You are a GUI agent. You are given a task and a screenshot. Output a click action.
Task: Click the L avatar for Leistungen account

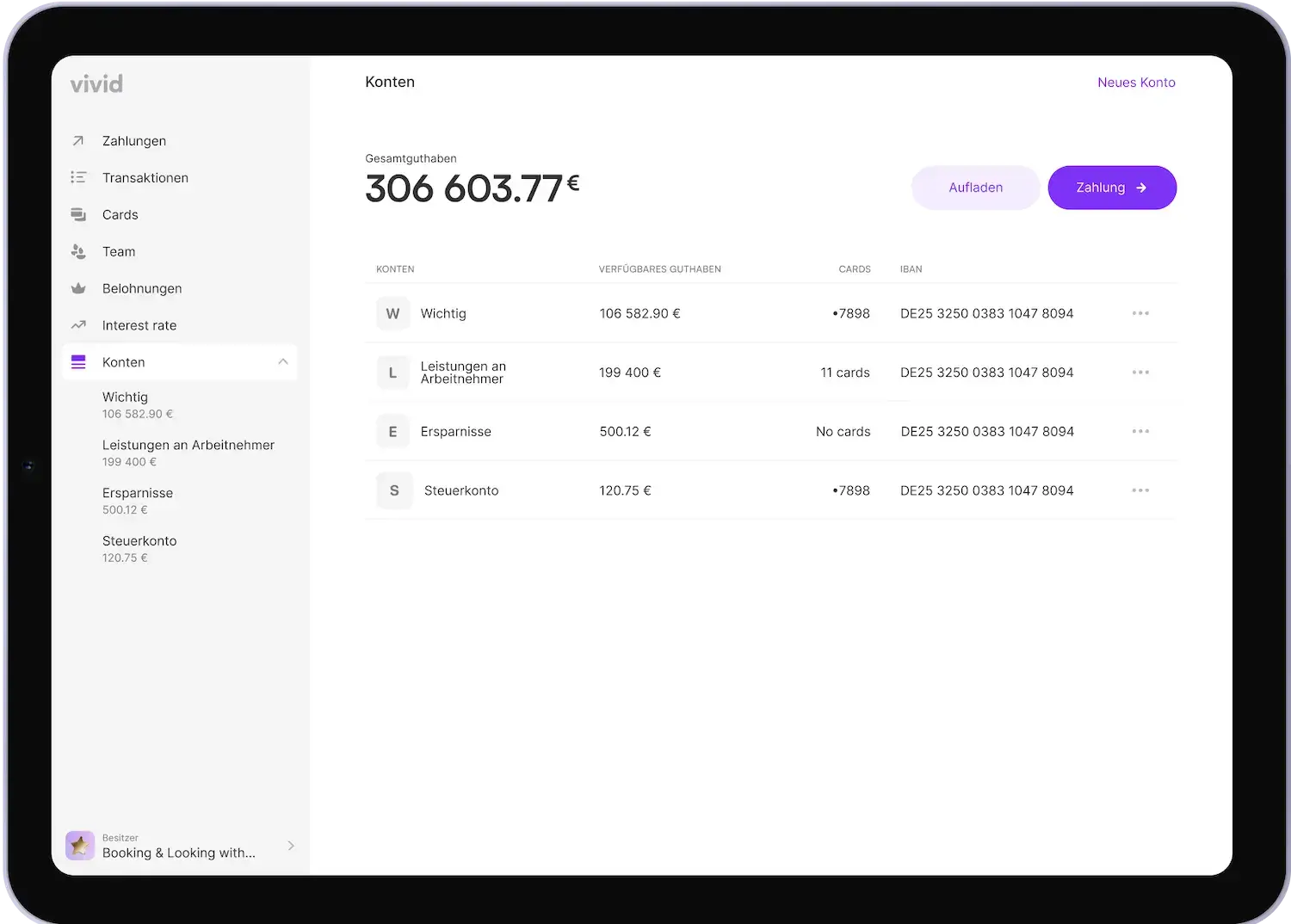(x=393, y=373)
